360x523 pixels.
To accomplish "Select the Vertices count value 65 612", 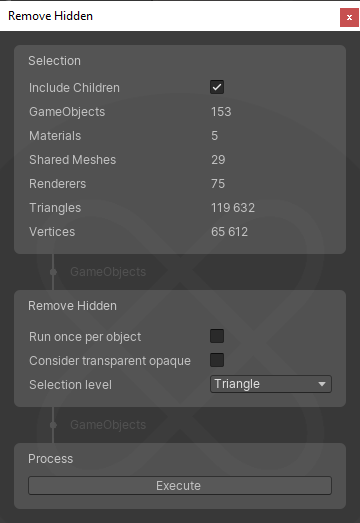I will tap(230, 232).
